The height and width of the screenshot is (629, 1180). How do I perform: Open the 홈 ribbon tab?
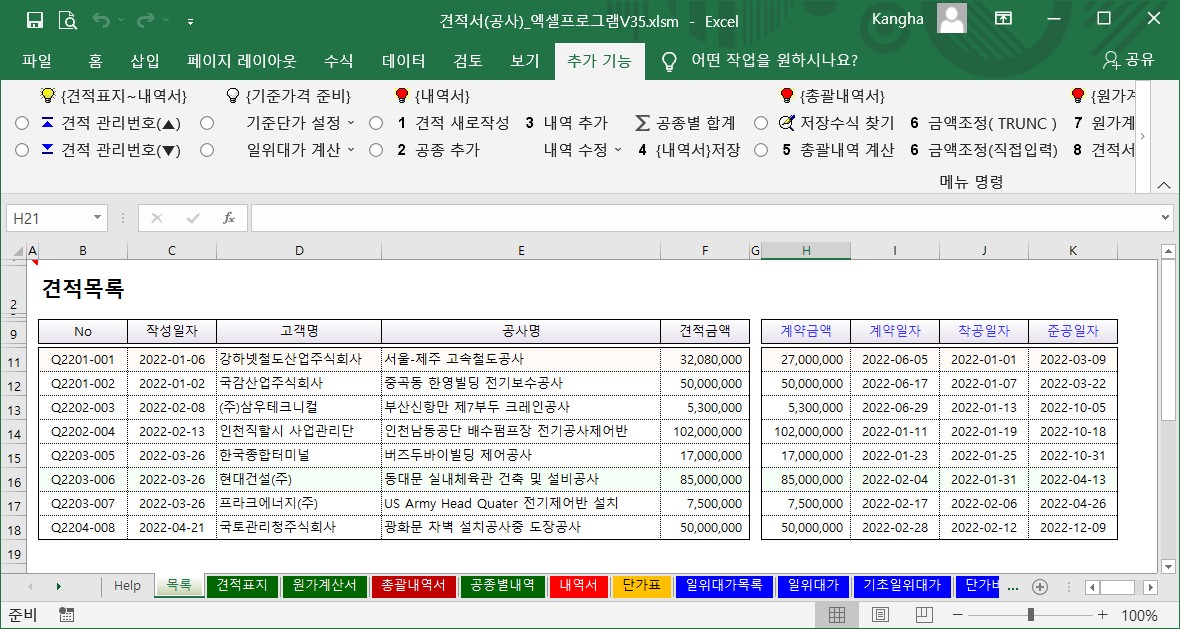pos(96,62)
